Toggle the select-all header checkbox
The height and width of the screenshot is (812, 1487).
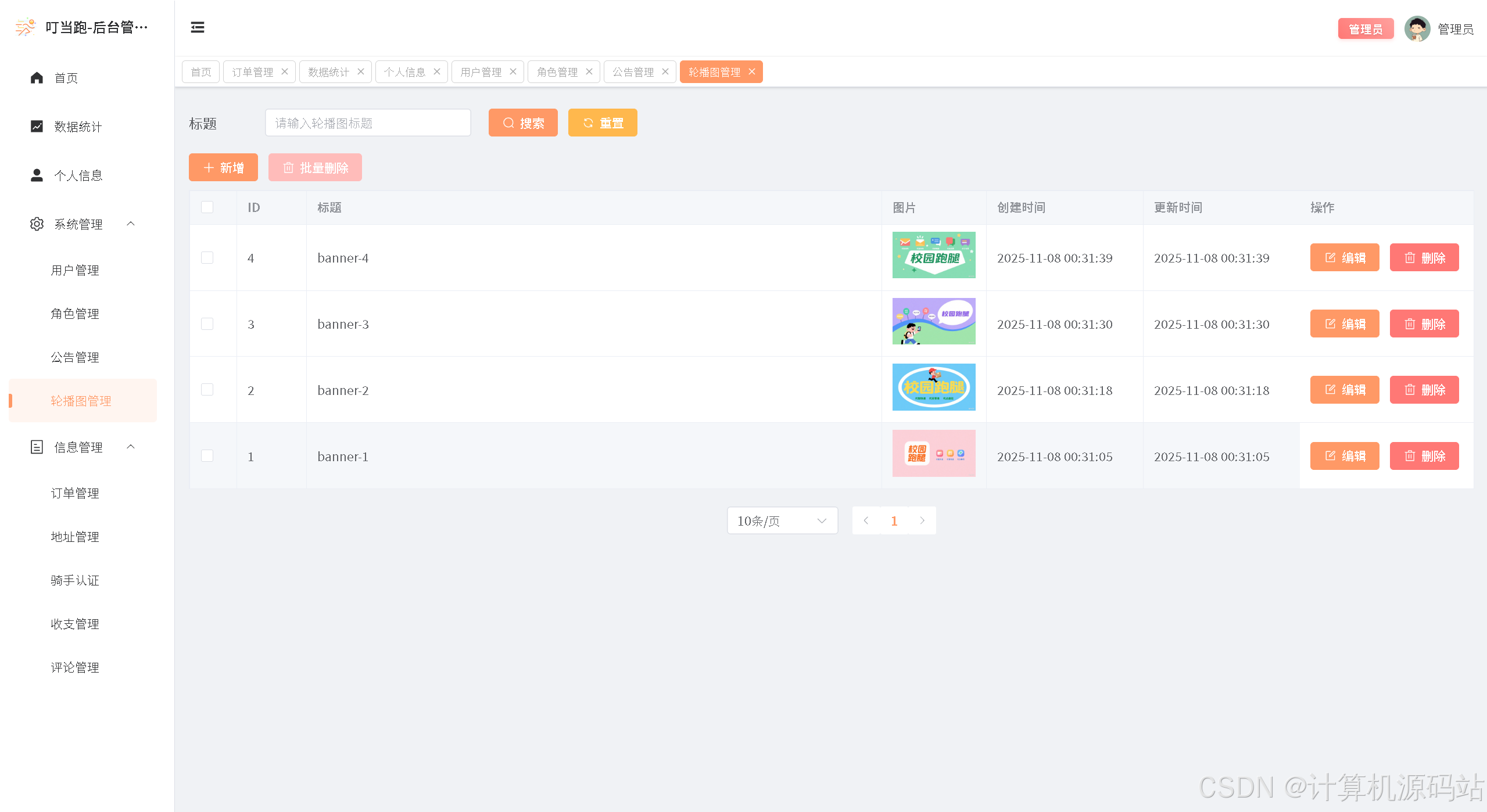click(207, 207)
